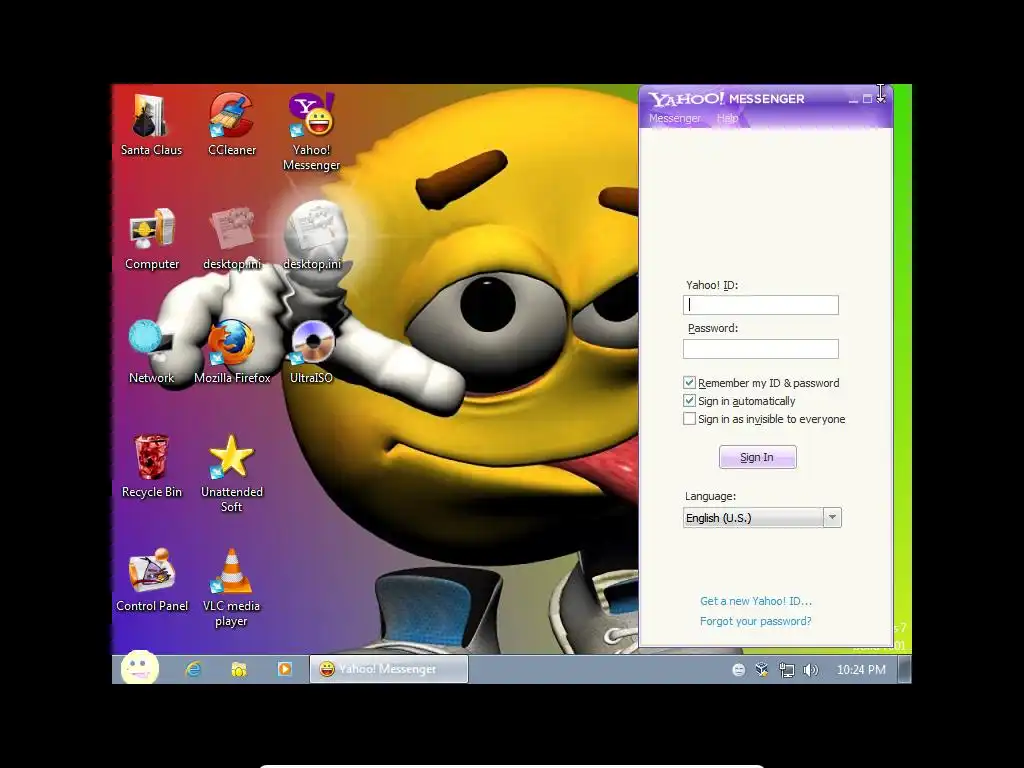Click the Yahoo Messenger smiley tray icon

(x=739, y=669)
